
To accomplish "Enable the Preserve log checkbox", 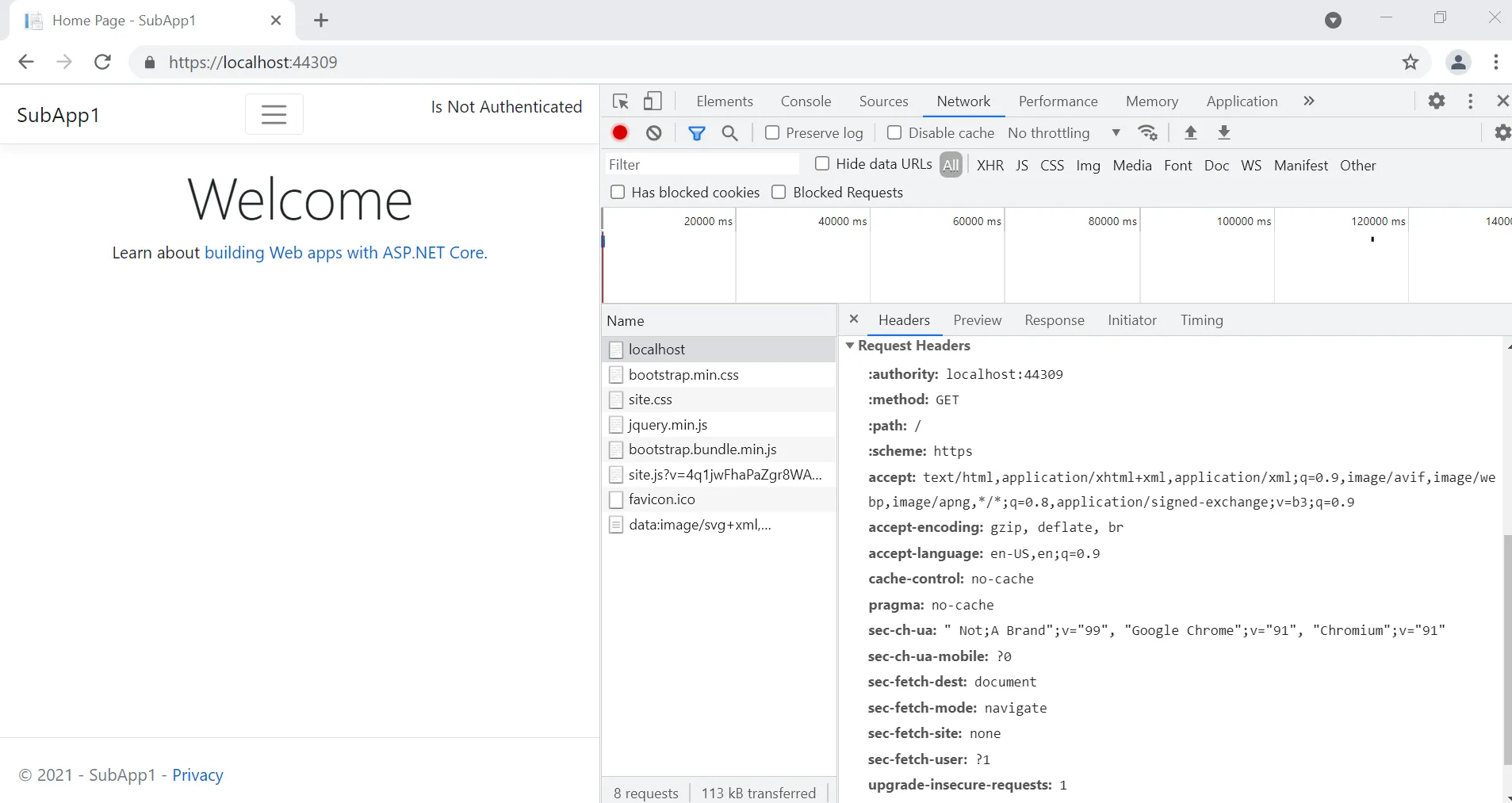I will tap(772, 132).
